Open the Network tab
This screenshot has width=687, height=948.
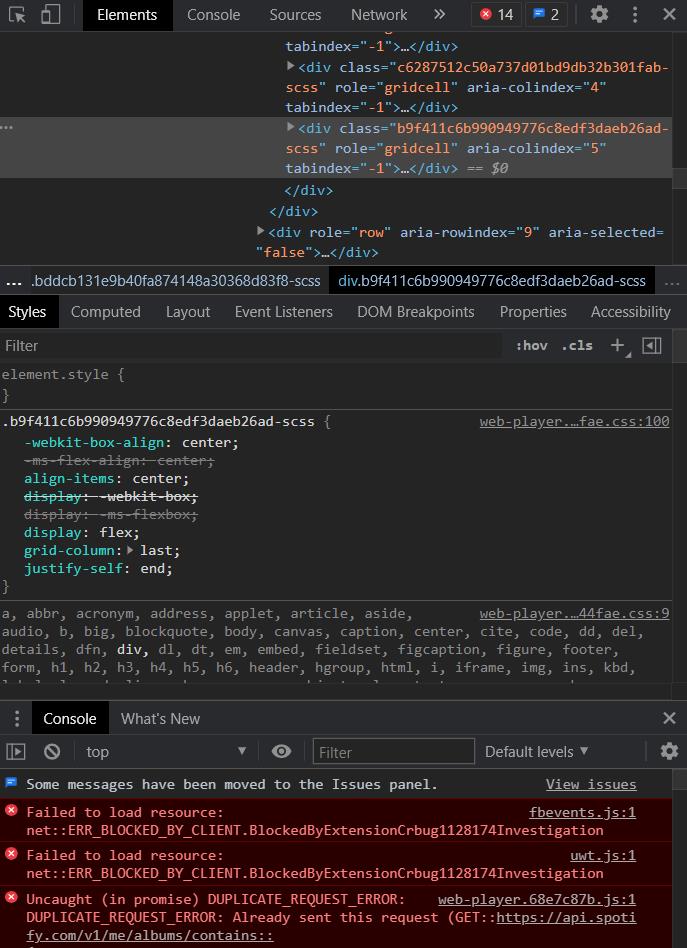tap(379, 15)
